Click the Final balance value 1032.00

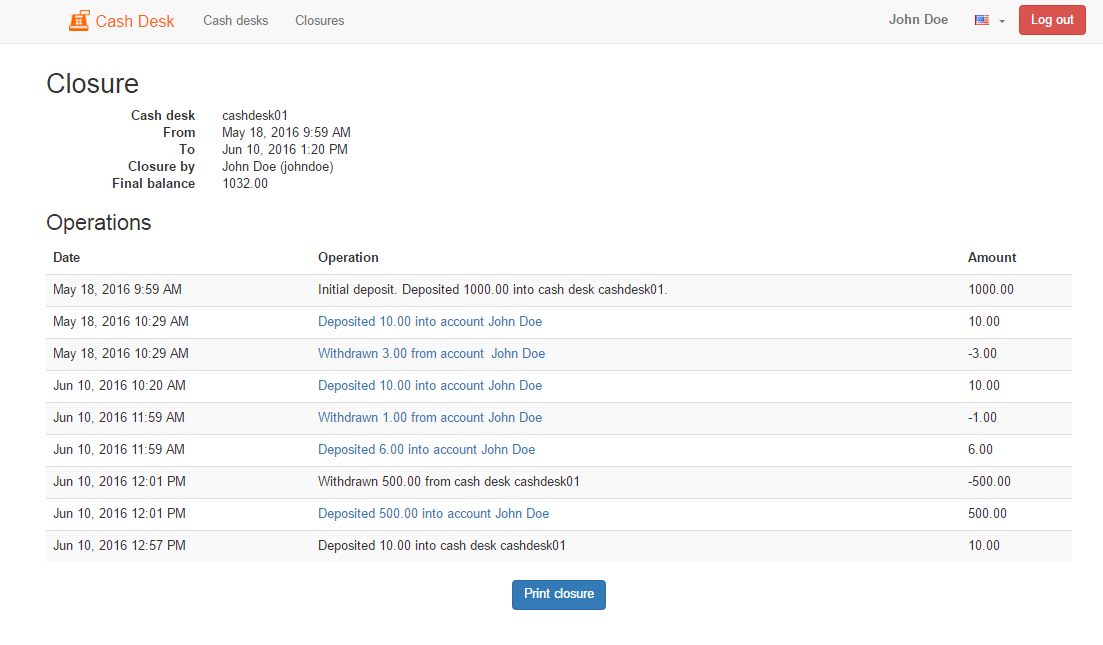[x=245, y=184]
